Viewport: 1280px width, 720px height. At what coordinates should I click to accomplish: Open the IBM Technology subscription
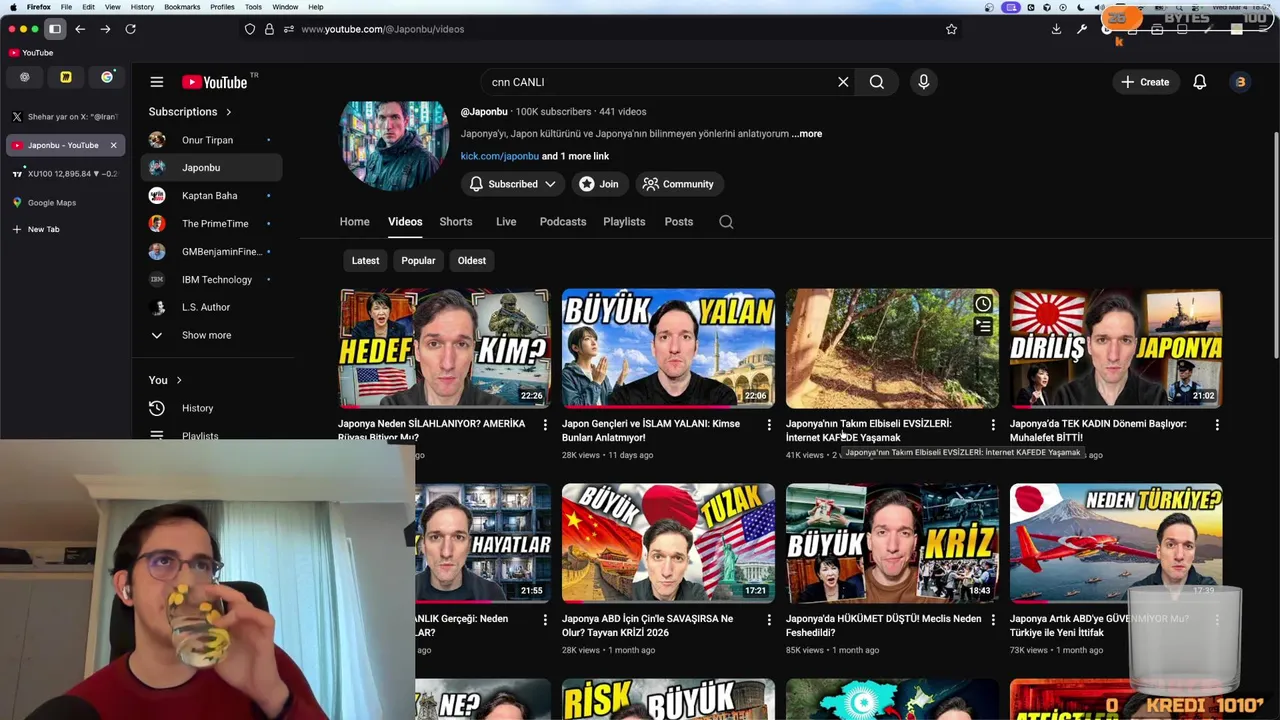click(216, 280)
